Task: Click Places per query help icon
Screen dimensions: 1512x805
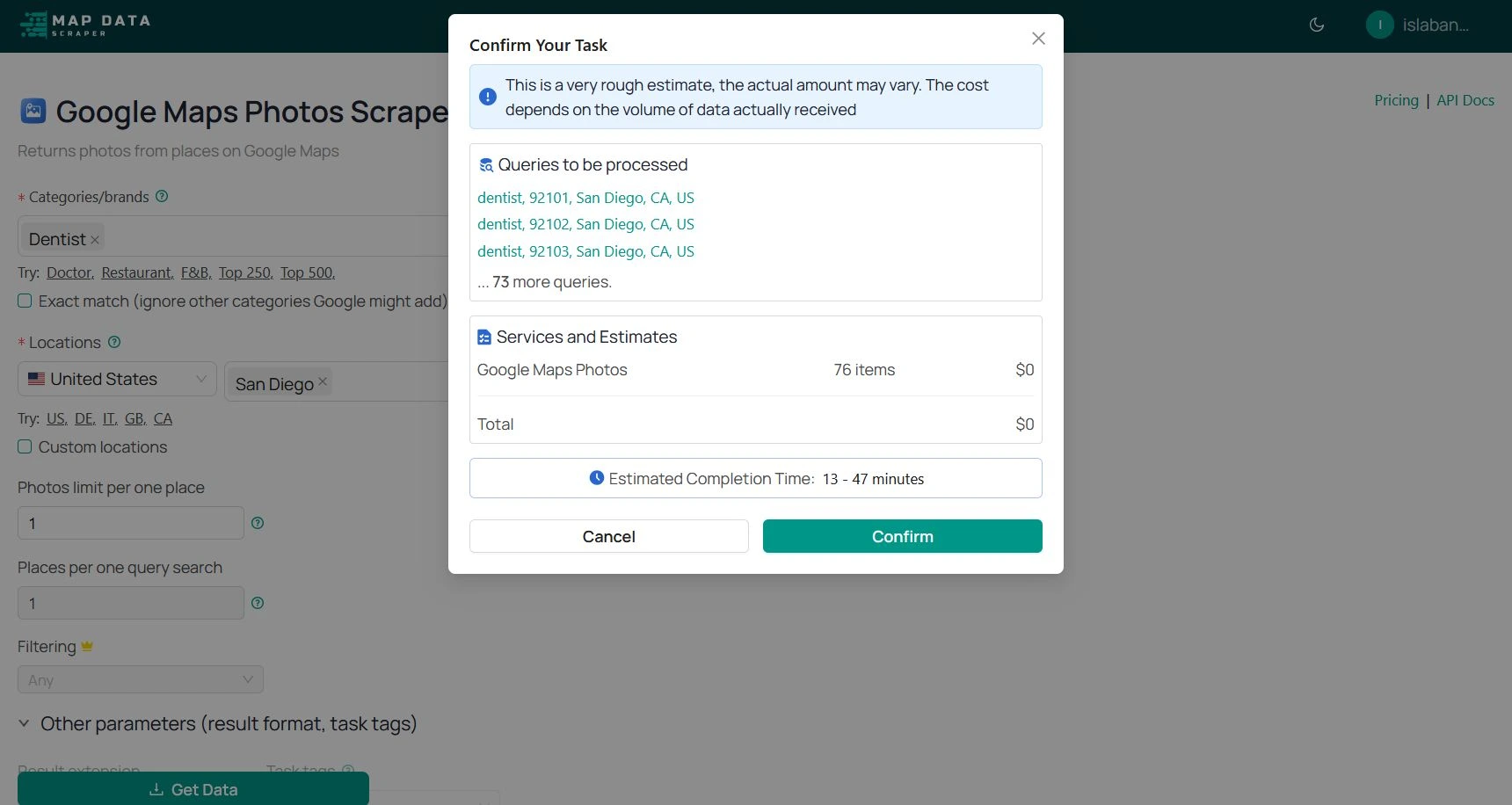Action: pos(258,603)
